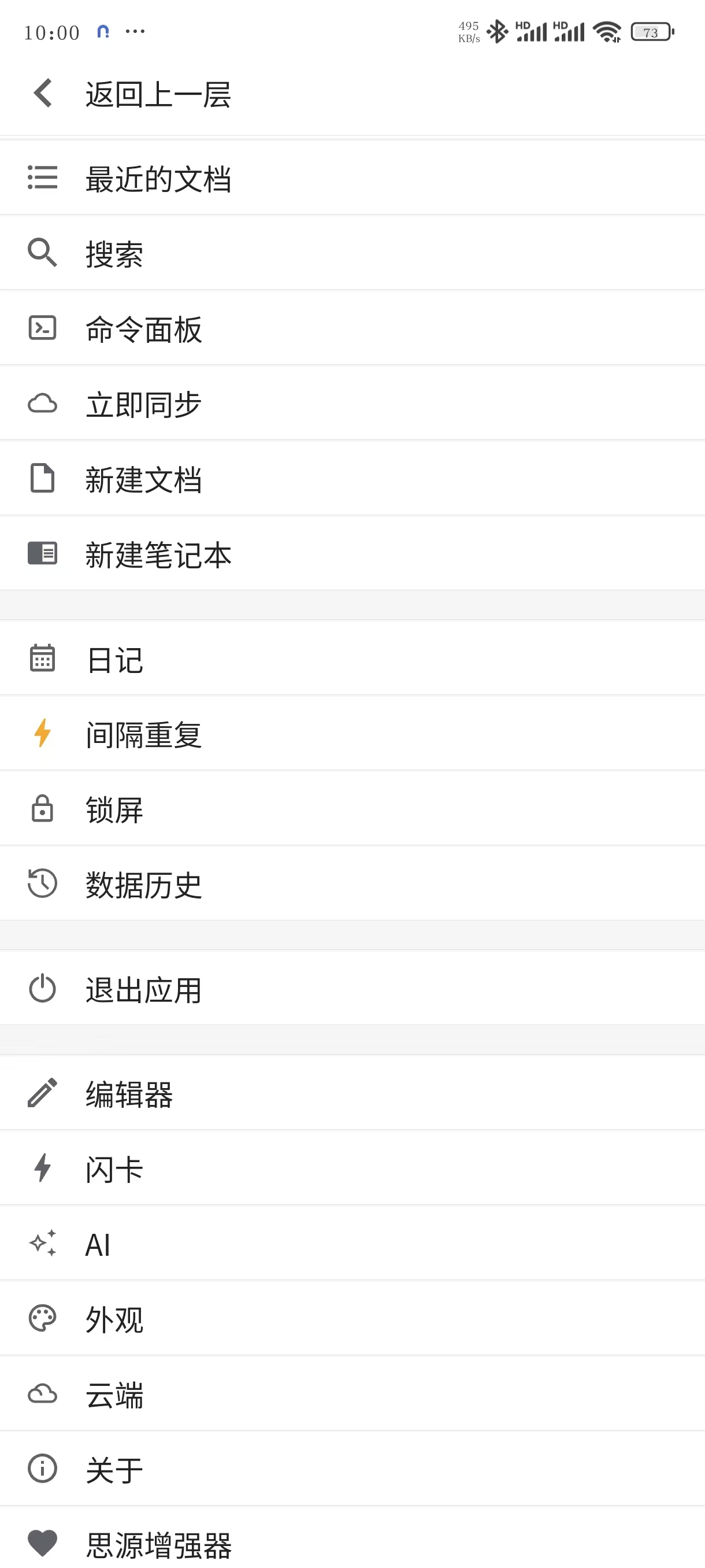The image size is (705, 1568).
Task: Click the Lock Screen padlock icon
Action: point(42,809)
